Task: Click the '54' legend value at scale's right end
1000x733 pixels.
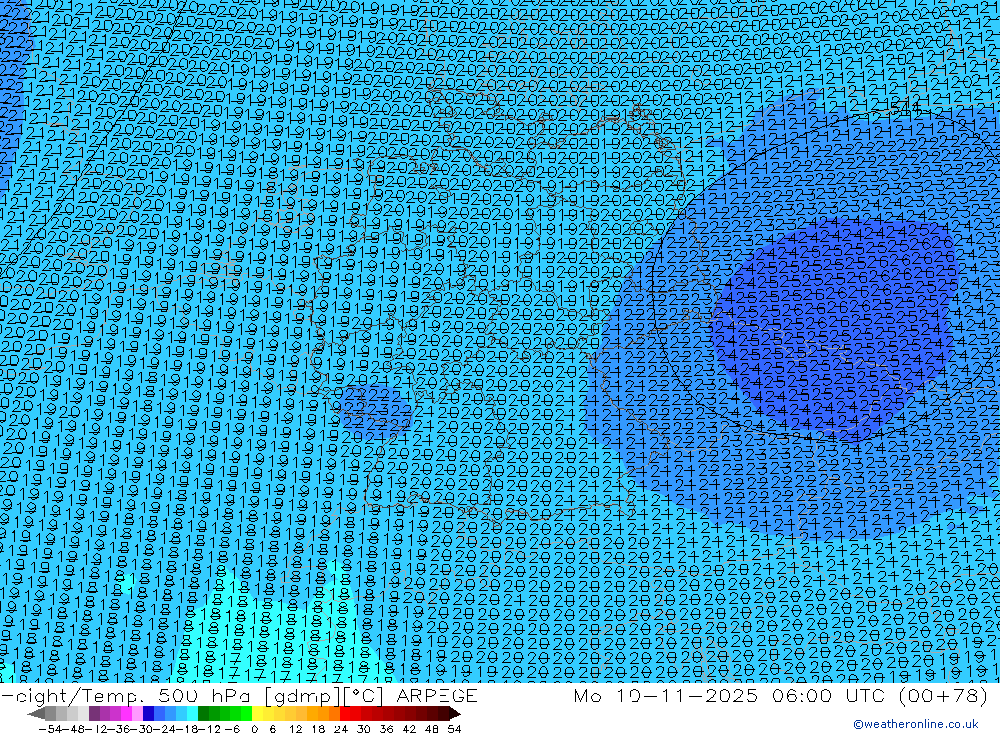Action: 454,729
